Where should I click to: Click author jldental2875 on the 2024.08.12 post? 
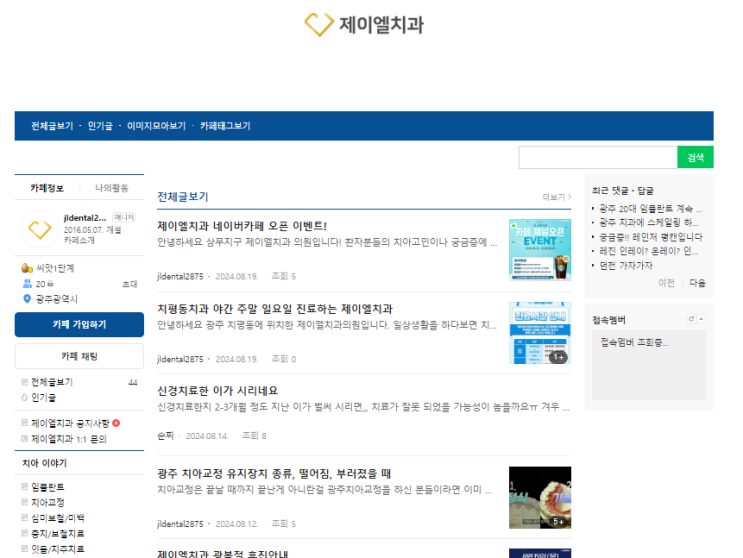pos(180,524)
